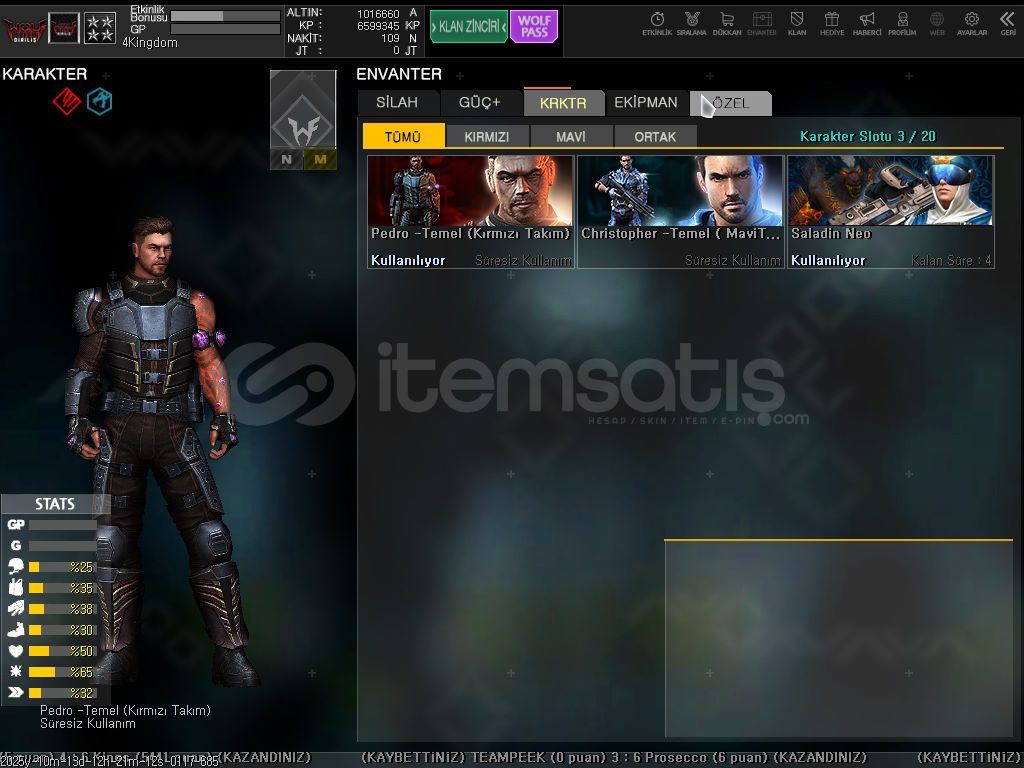Click the ALTIN value 1016660
Screen dimensions: 1024x768
[378, 14]
